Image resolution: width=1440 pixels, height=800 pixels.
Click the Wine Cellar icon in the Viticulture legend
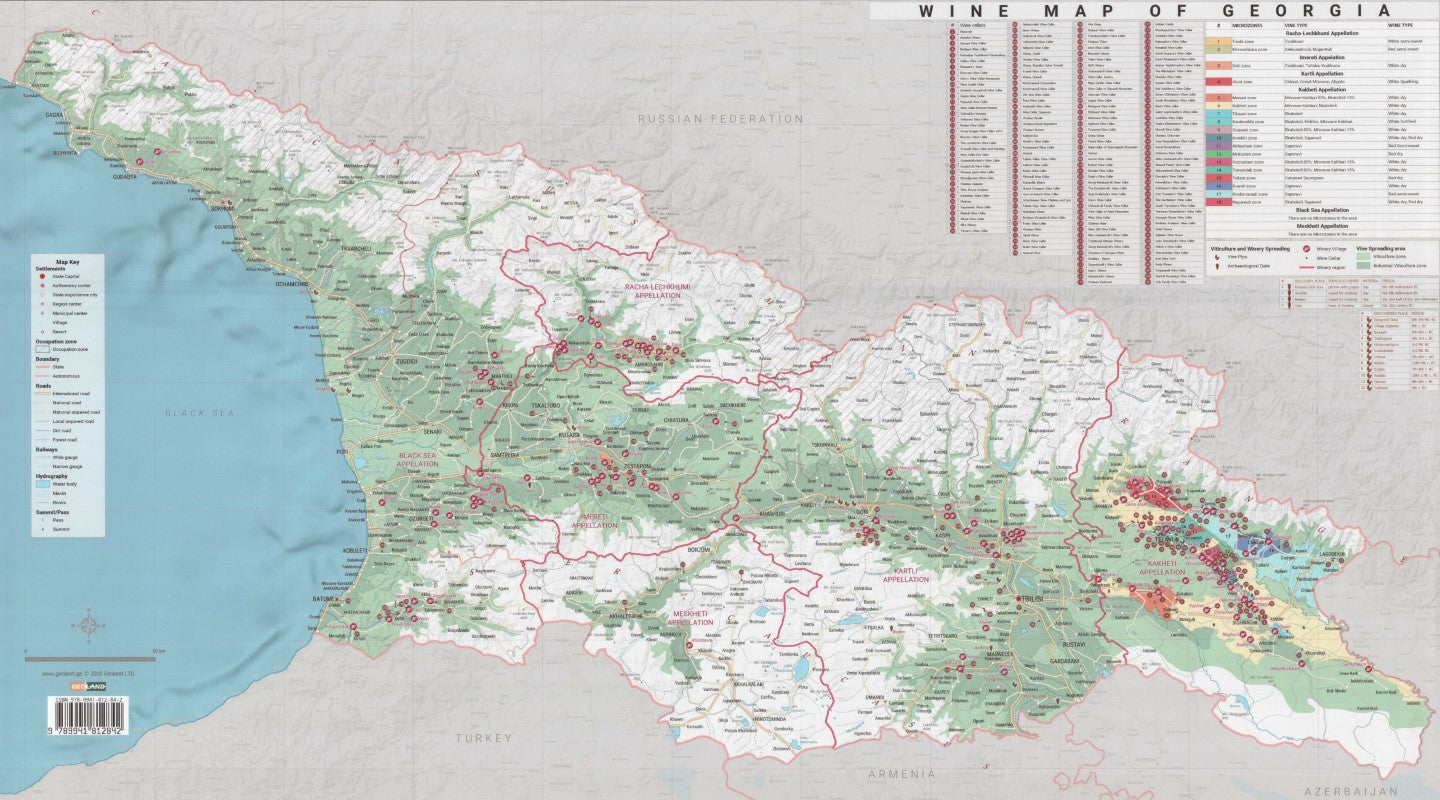tap(1306, 258)
